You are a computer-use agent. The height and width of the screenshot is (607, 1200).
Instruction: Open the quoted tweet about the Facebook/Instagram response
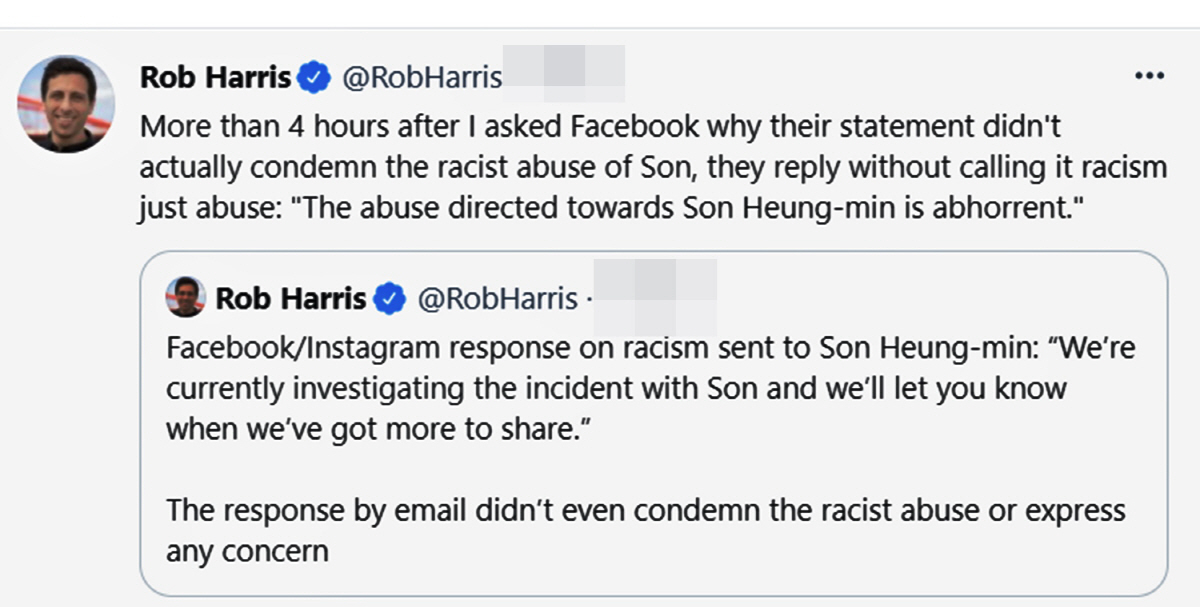click(x=654, y=424)
